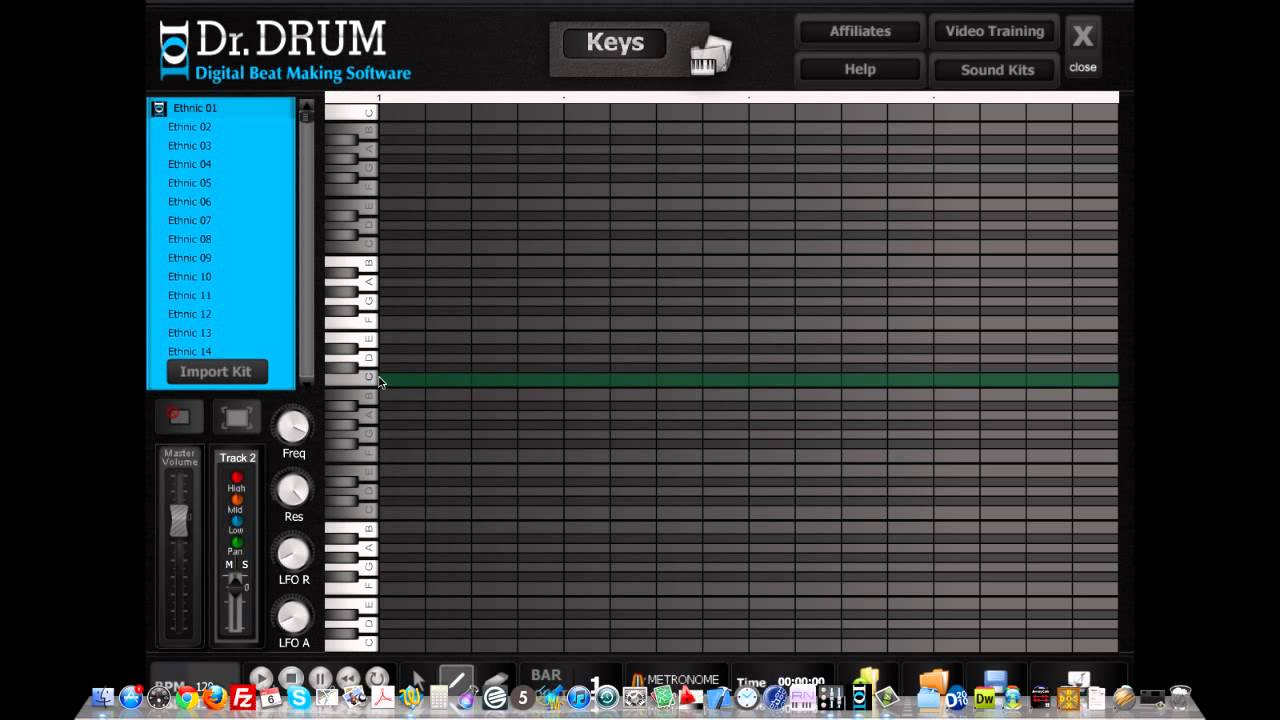Click the Freq knob
The width and height of the screenshot is (1280, 720).
(x=293, y=426)
